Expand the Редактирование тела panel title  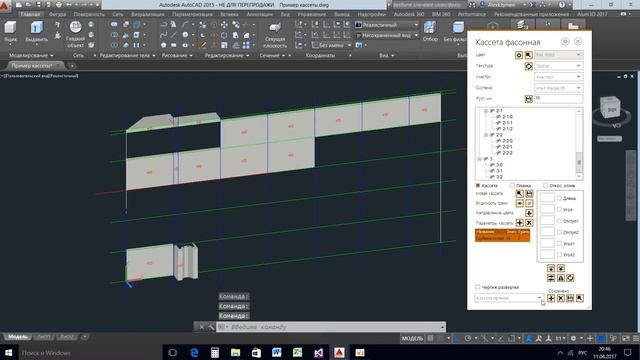[x=127, y=56]
